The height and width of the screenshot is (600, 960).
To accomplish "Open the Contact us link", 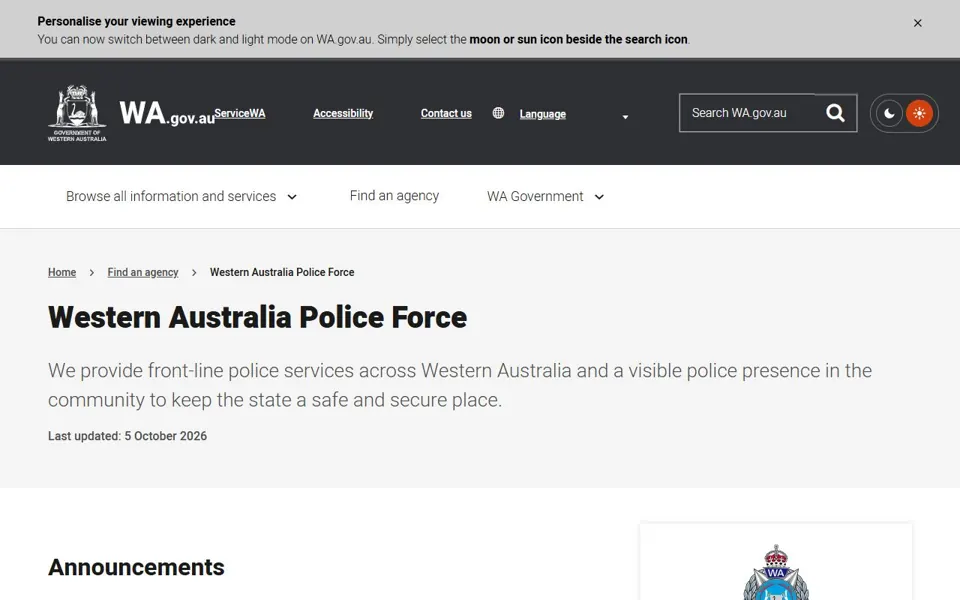I will click(446, 113).
